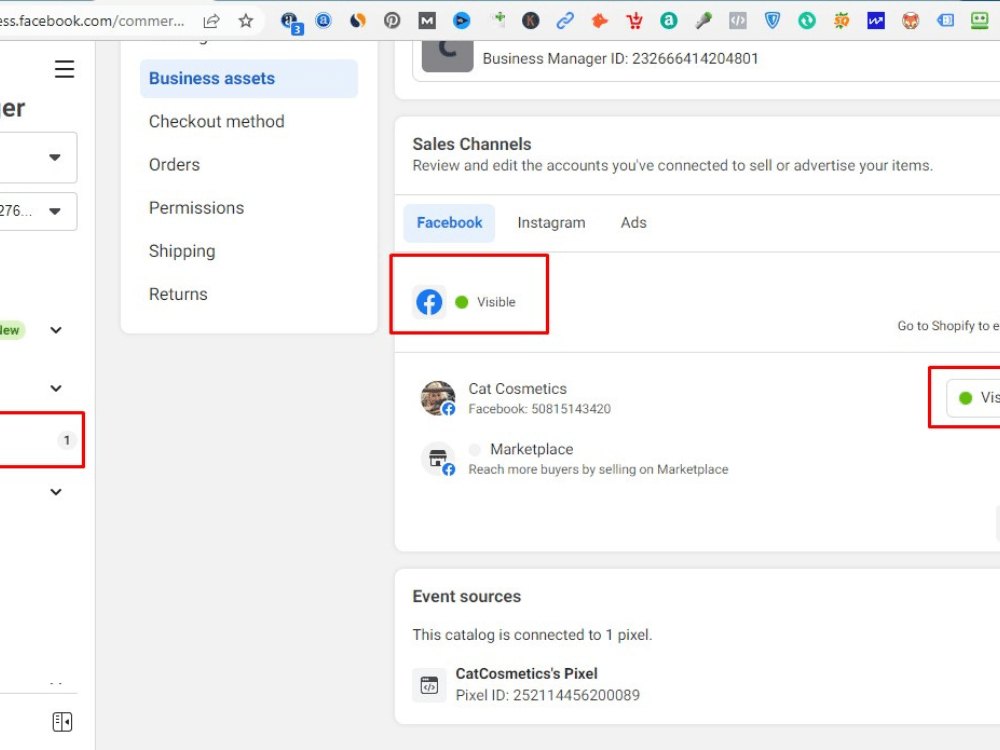
Task: Click the blue shield extension icon
Action: point(772,21)
